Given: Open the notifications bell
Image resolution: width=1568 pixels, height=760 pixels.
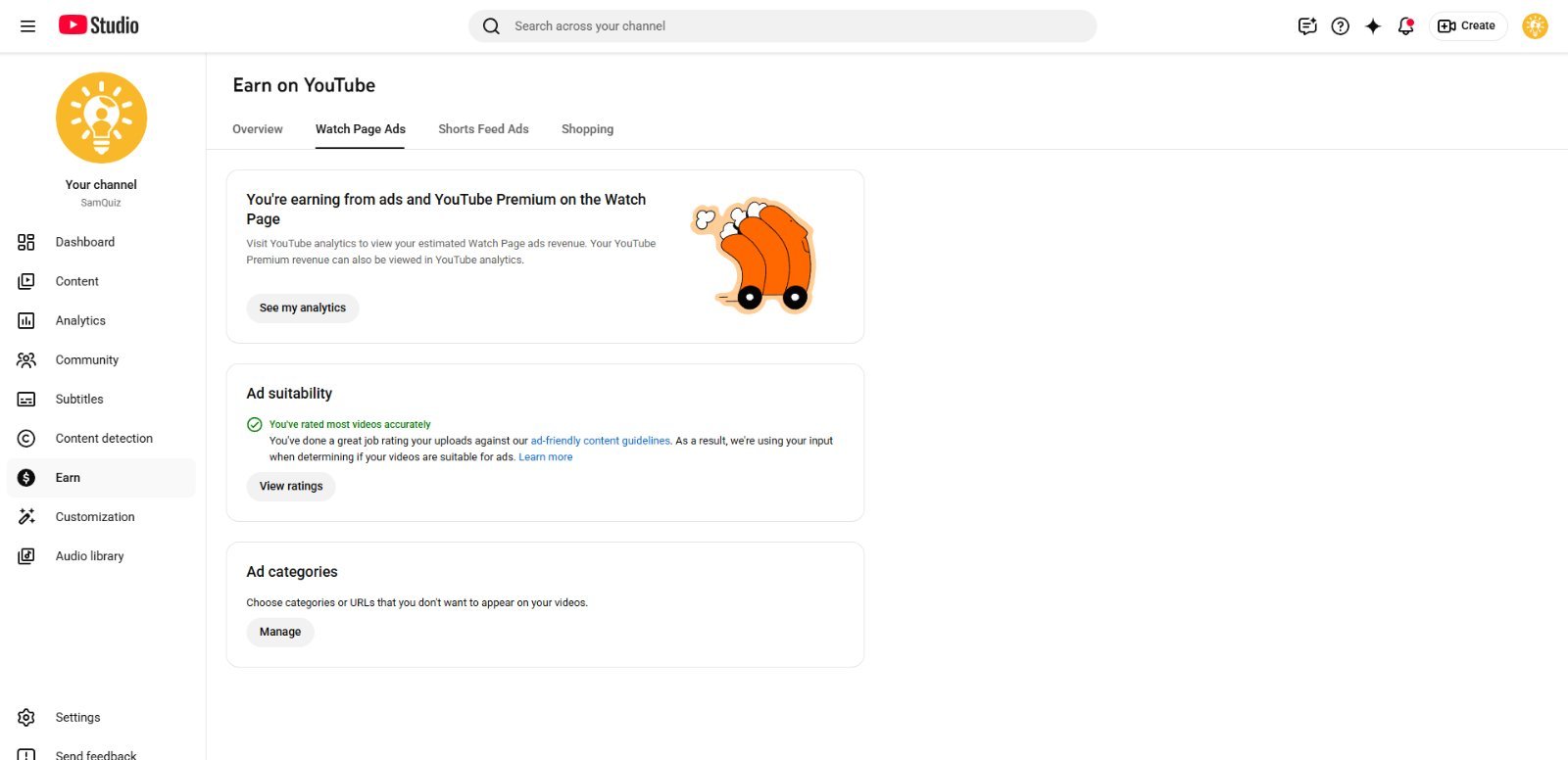Looking at the screenshot, I should pos(1405,26).
